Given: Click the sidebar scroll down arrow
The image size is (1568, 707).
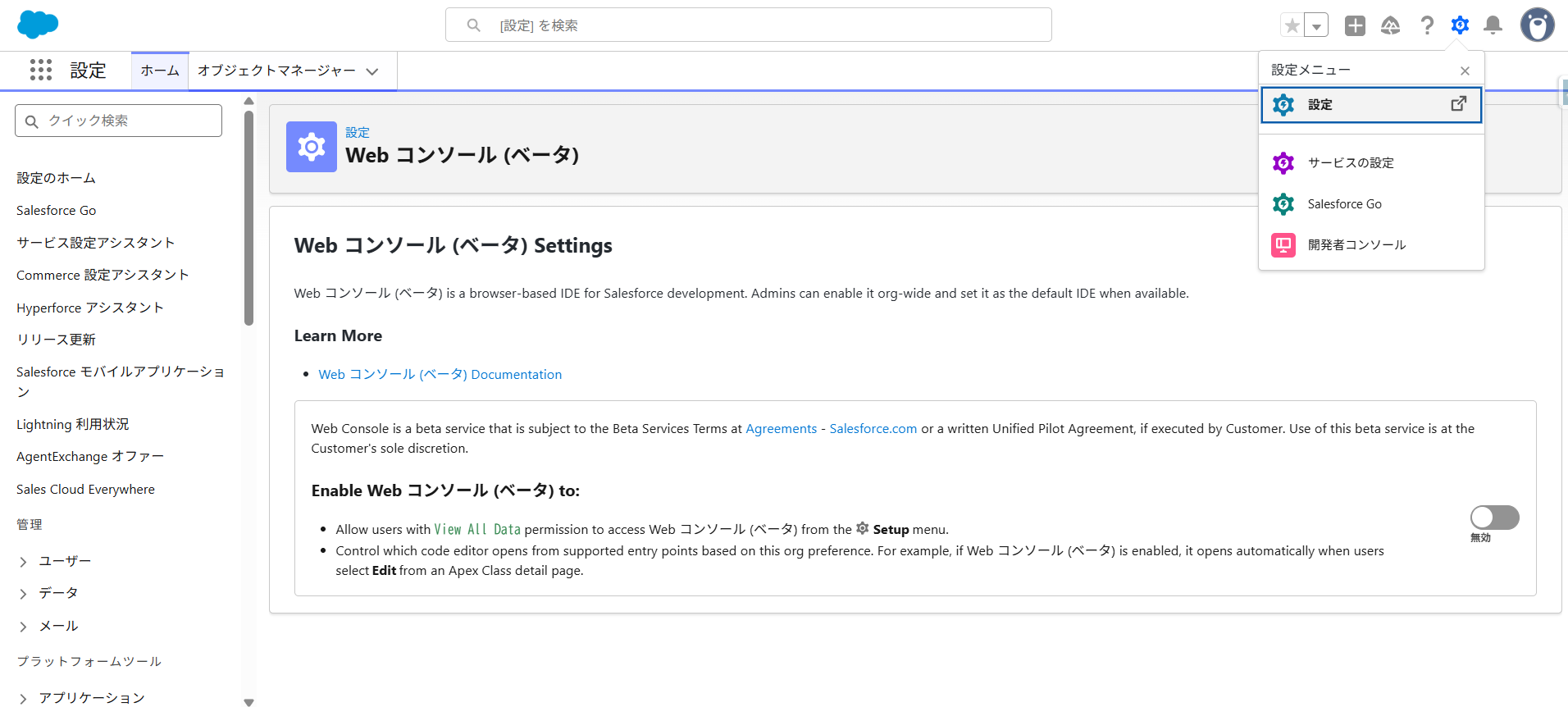Looking at the screenshot, I should tap(248, 702).
